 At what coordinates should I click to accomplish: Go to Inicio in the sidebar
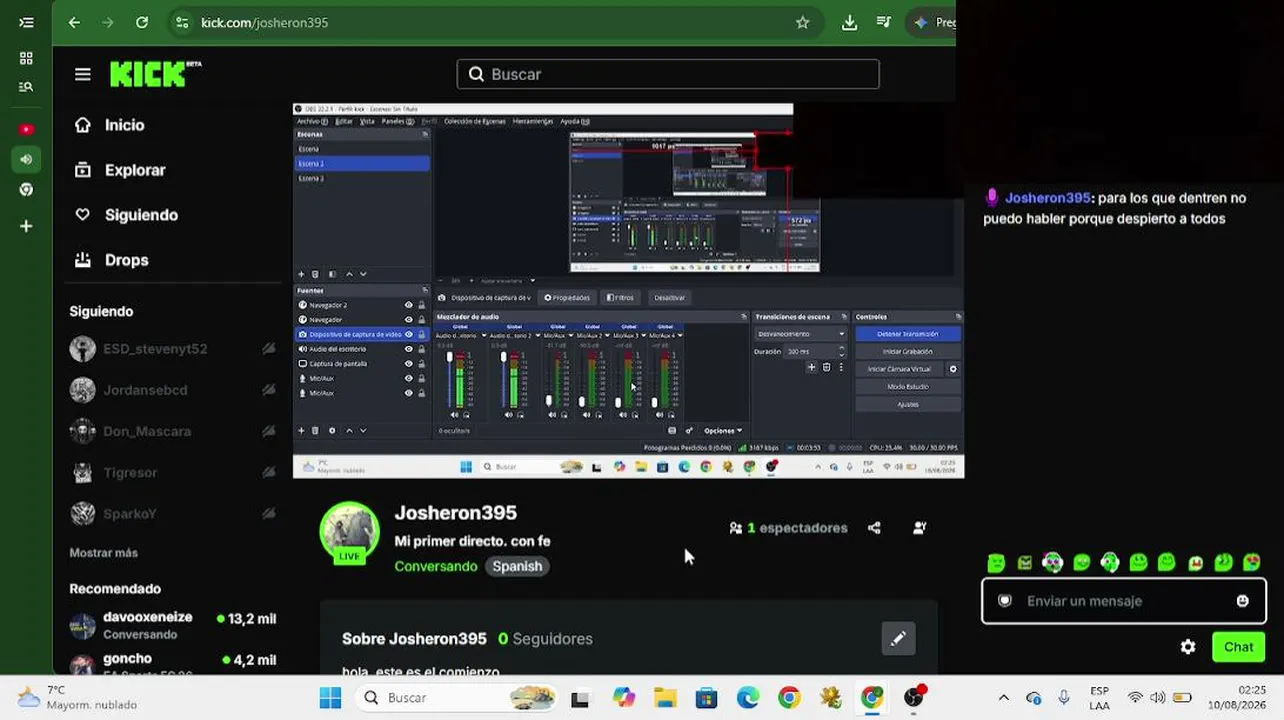coord(110,125)
